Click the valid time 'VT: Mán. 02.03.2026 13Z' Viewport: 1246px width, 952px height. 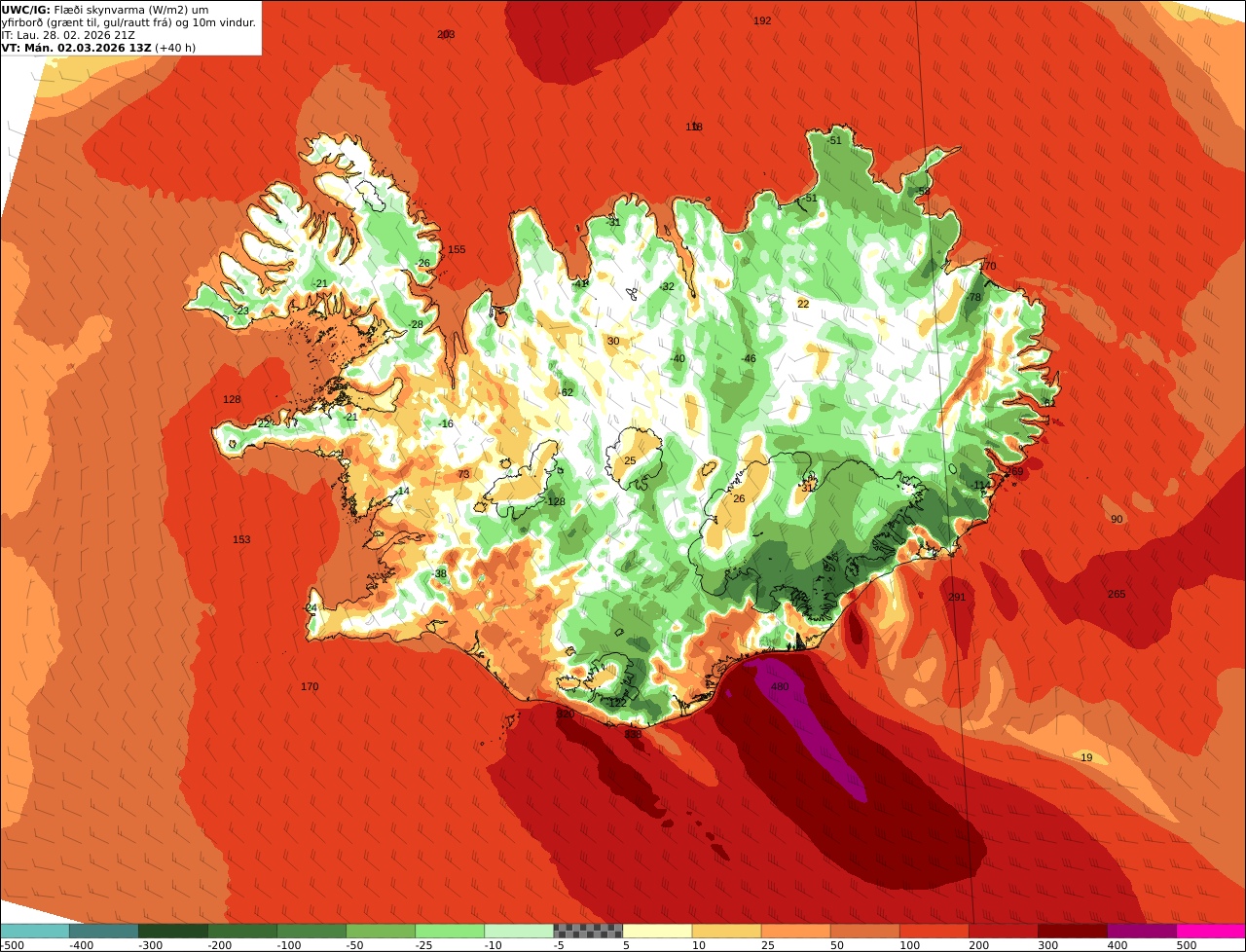coord(76,48)
